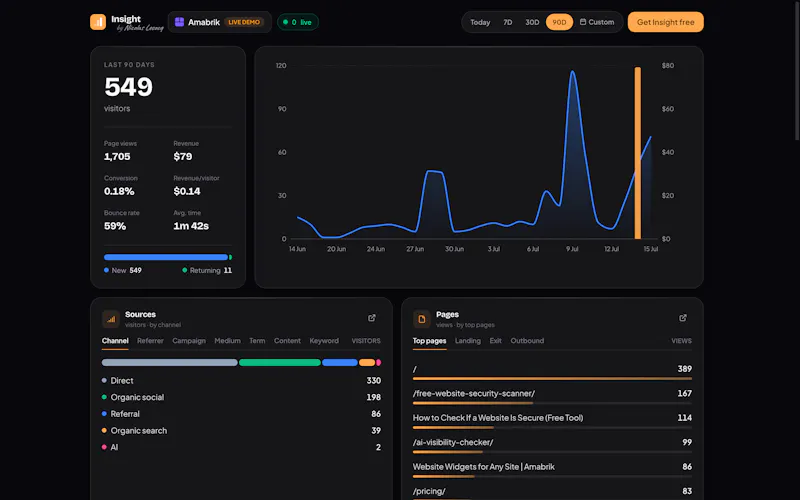Image resolution: width=800 pixels, height=500 pixels.
Task: Open Custom date range calendar picker
Action: click(x=597, y=22)
